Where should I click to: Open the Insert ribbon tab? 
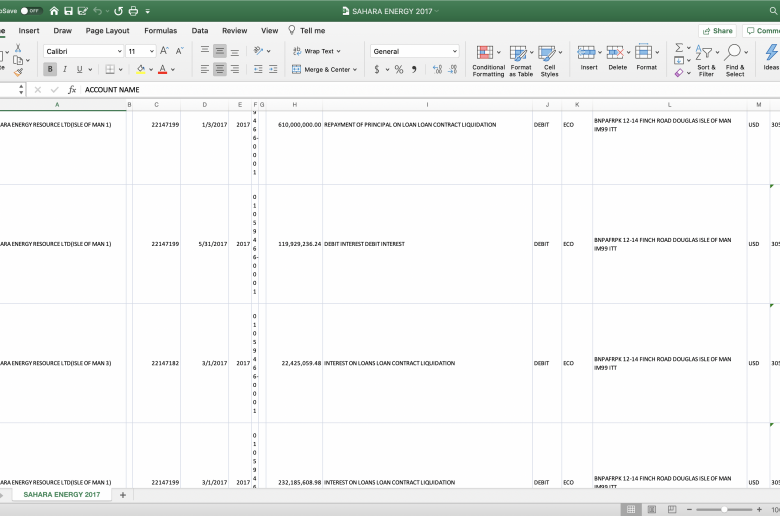29,30
